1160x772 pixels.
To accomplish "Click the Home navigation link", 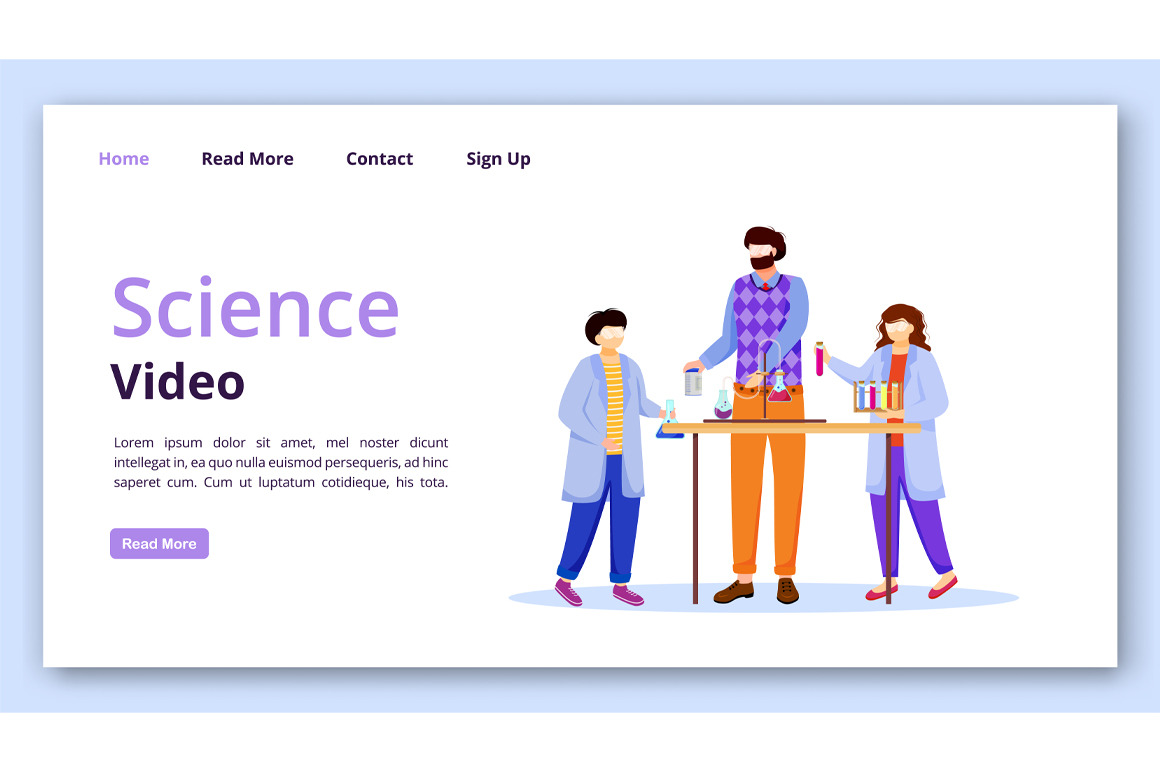I will (x=123, y=159).
